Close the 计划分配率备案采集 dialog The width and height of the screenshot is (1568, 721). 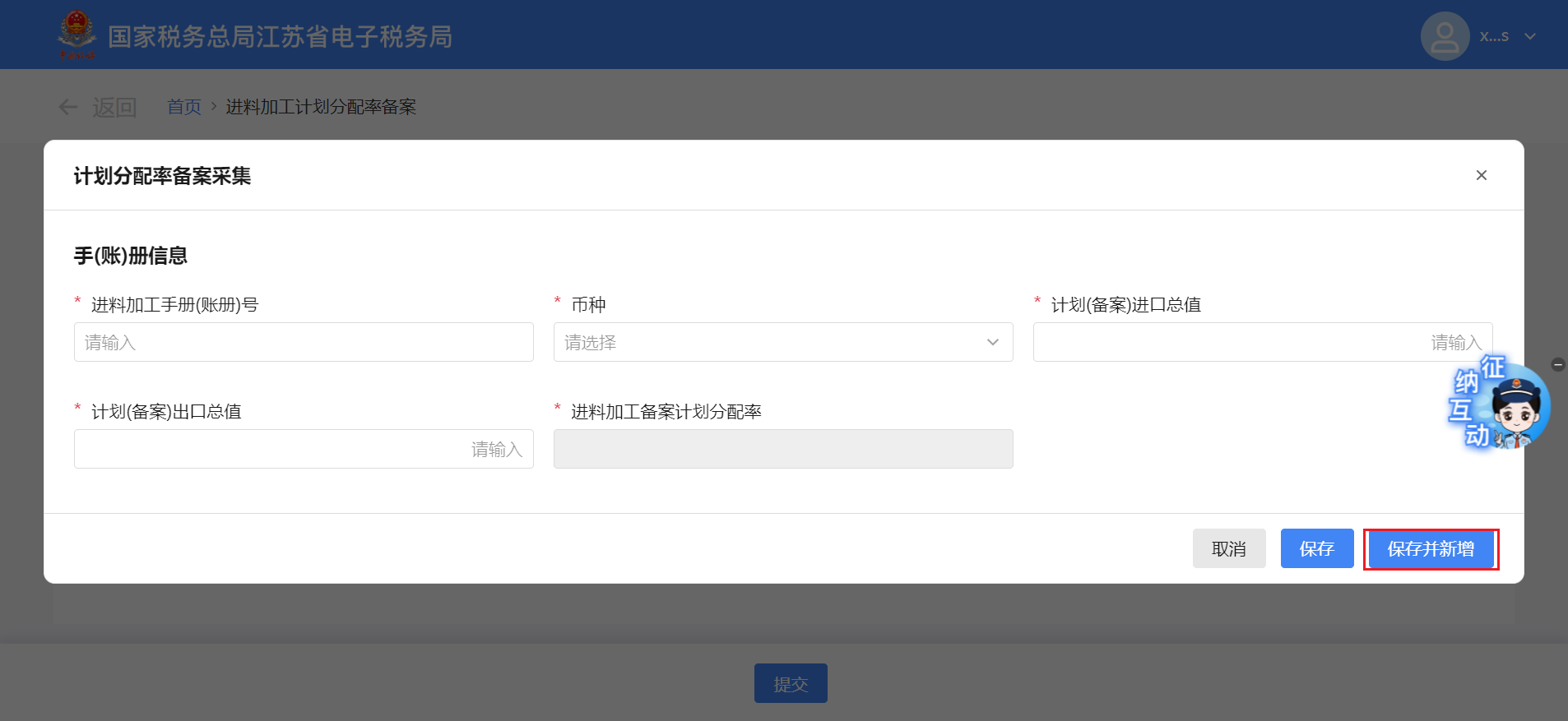tap(1481, 175)
